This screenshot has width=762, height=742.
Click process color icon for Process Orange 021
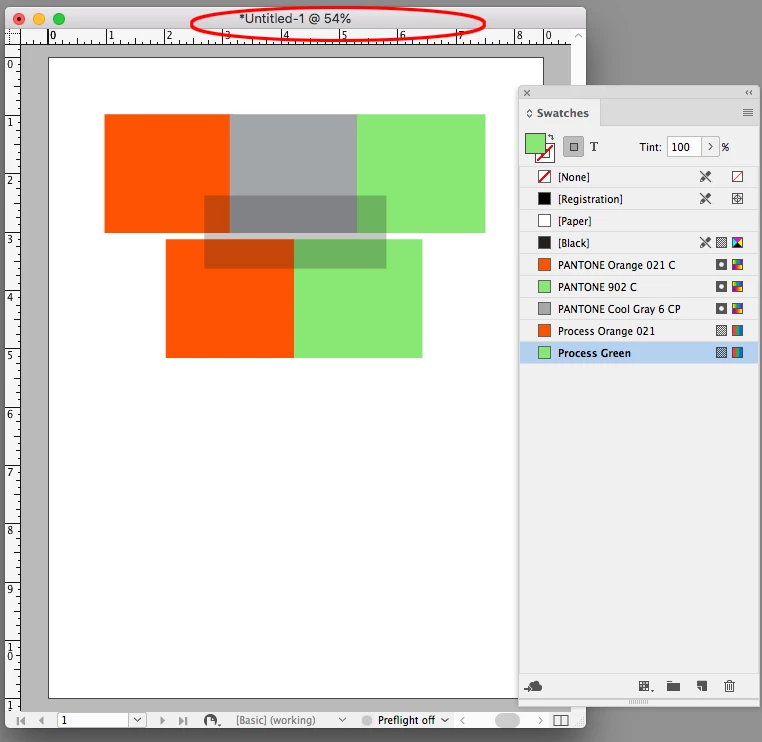[x=721, y=331]
